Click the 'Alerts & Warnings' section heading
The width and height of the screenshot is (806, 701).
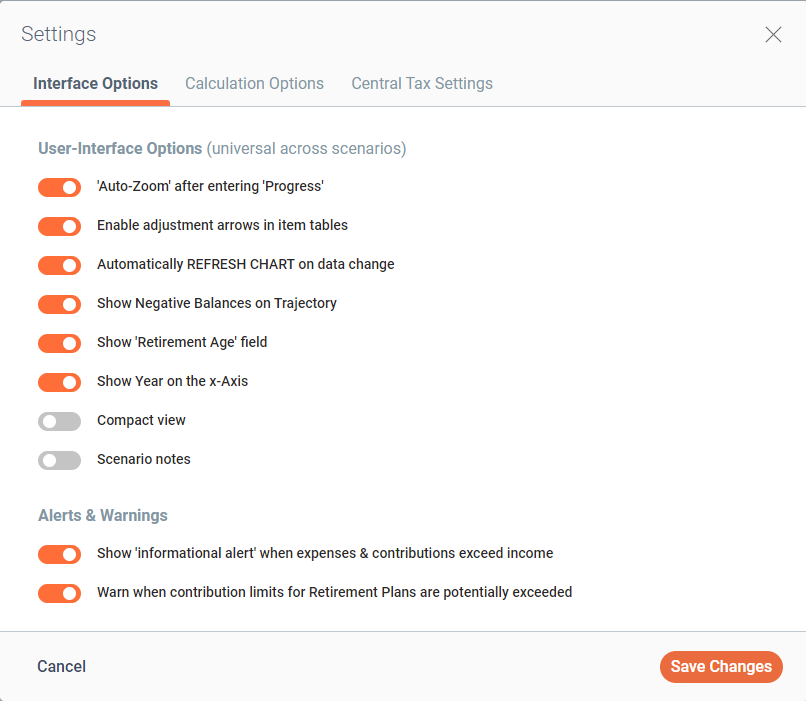[x=102, y=516]
